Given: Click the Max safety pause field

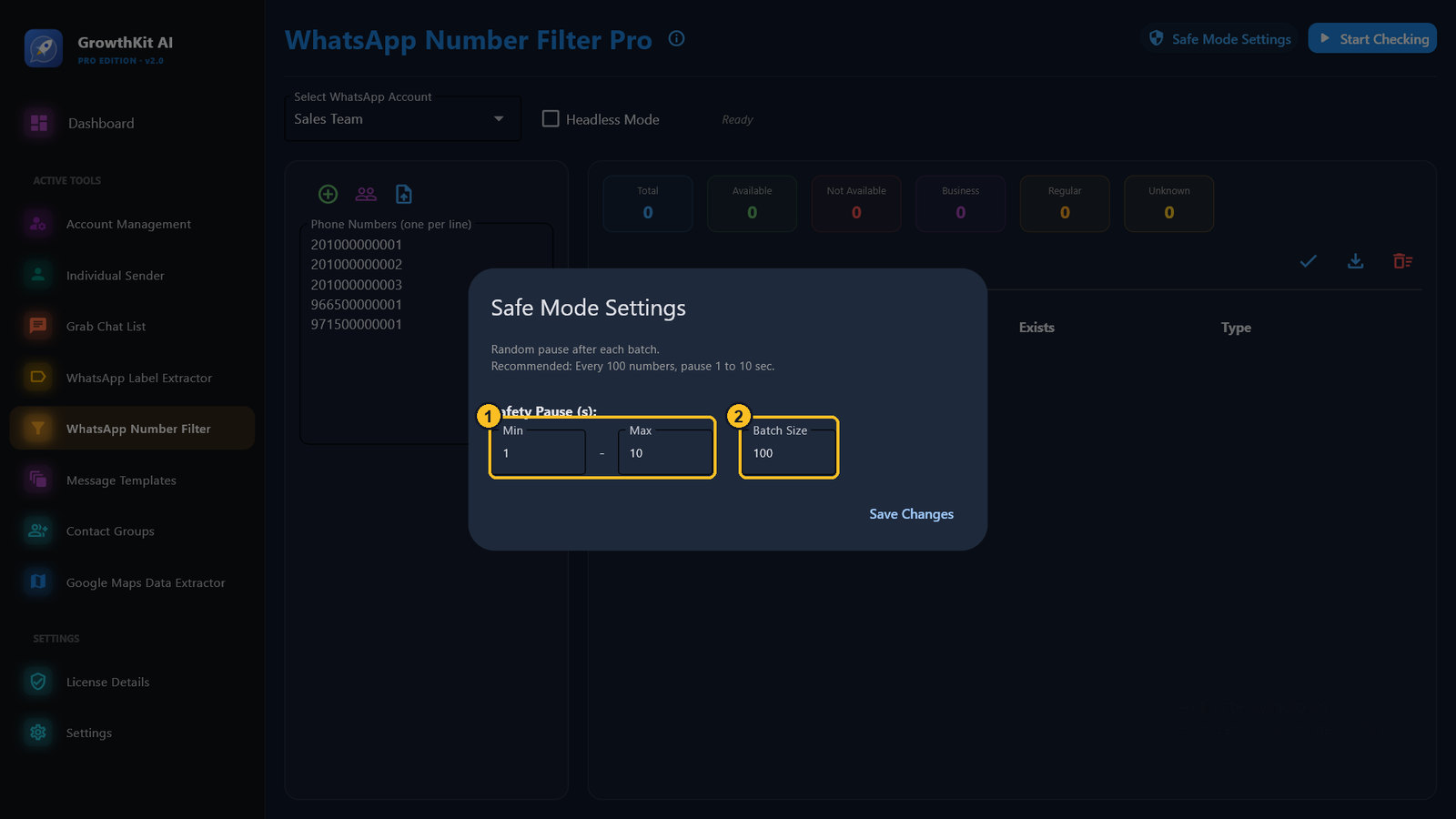Looking at the screenshot, I should click(x=665, y=452).
